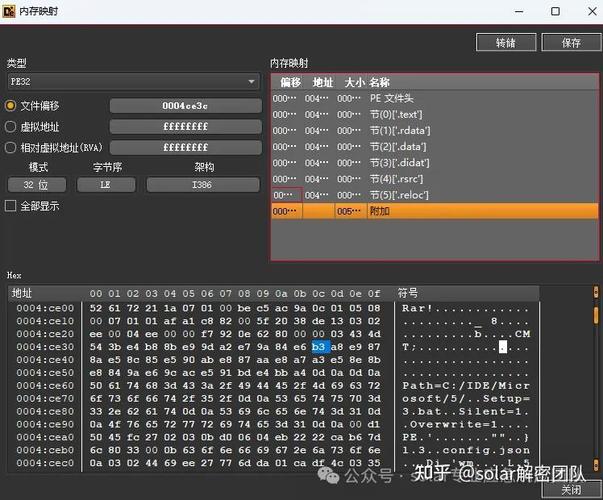Select the 节(1)['.rdata'] row
The height and width of the screenshot is (500, 603).
tap(435, 131)
